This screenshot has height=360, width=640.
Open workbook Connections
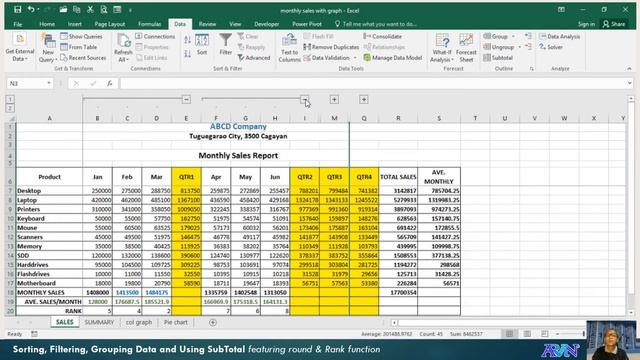click(x=155, y=36)
